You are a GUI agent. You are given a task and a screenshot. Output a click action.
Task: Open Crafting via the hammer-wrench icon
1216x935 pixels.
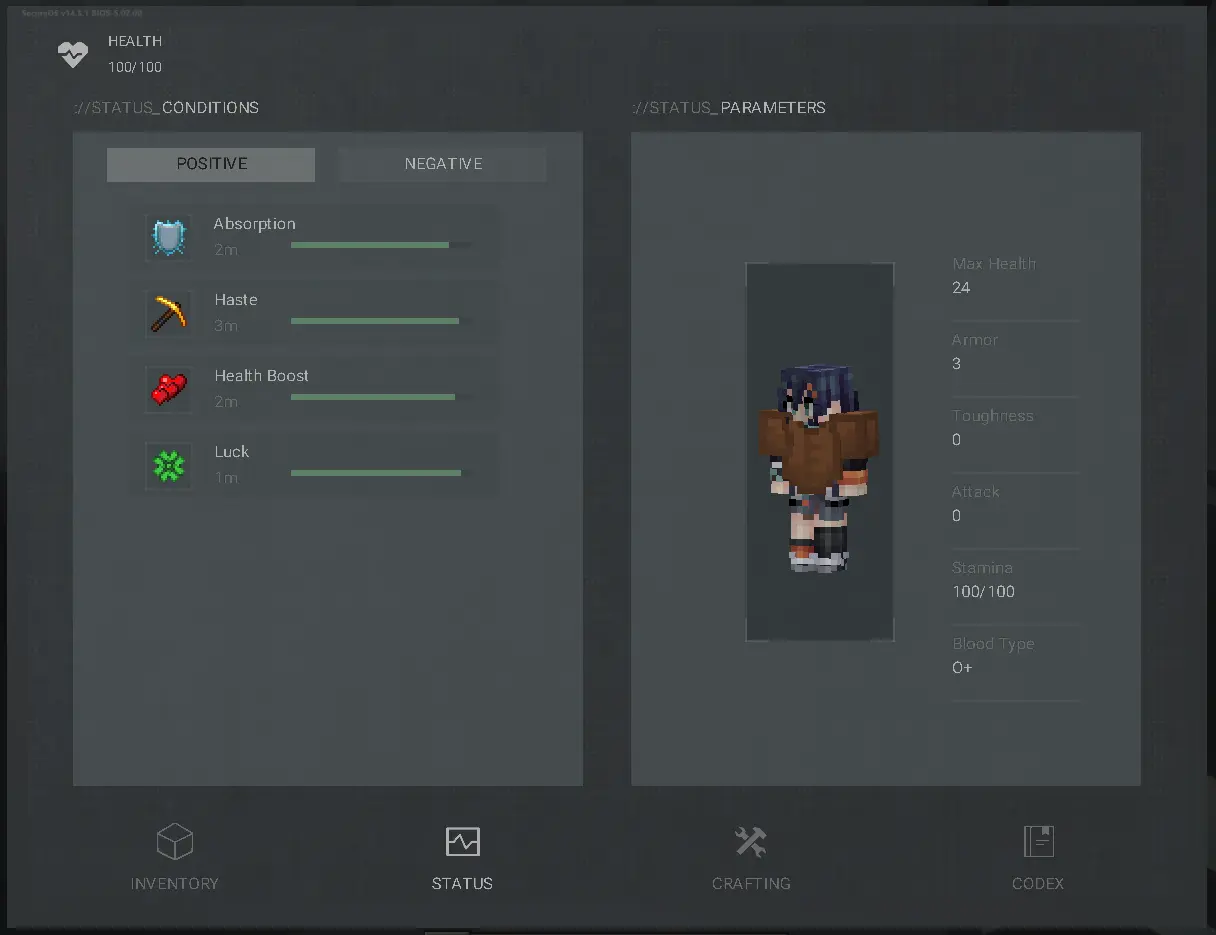pos(751,841)
